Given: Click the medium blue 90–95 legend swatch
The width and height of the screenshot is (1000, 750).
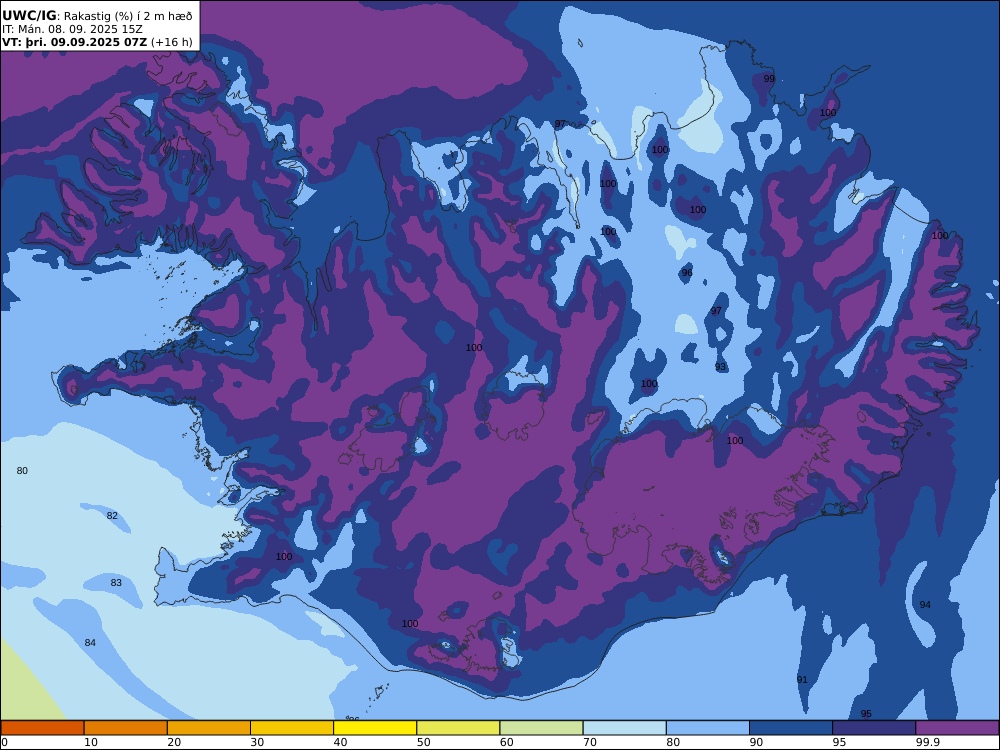Looking at the screenshot, I should point(791,728).
